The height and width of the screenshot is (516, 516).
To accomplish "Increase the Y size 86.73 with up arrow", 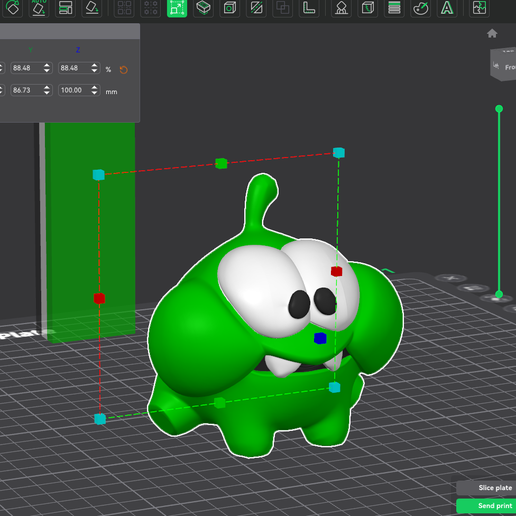I will click(x=47, y=87).
